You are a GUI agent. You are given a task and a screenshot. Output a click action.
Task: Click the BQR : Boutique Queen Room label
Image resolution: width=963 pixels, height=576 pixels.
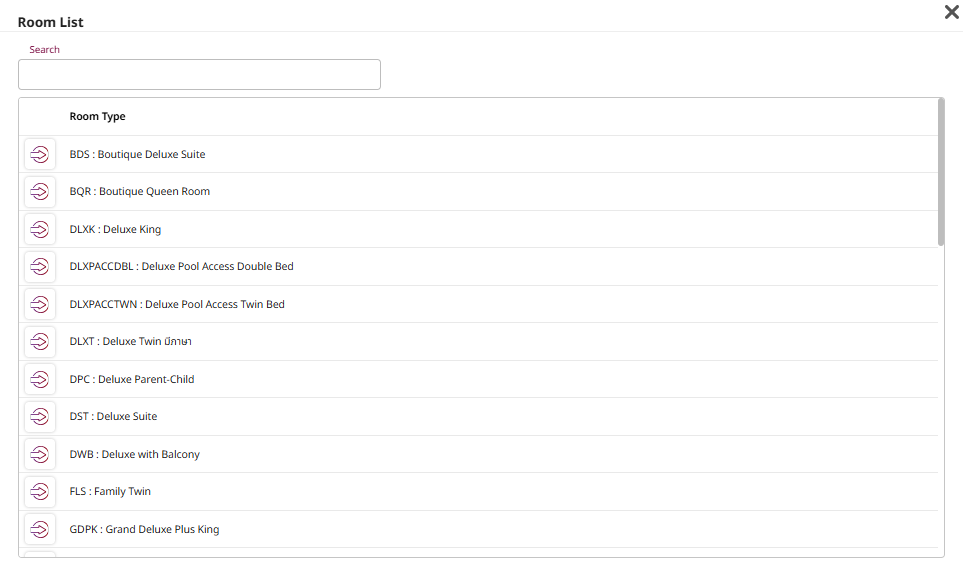point(139,192)
